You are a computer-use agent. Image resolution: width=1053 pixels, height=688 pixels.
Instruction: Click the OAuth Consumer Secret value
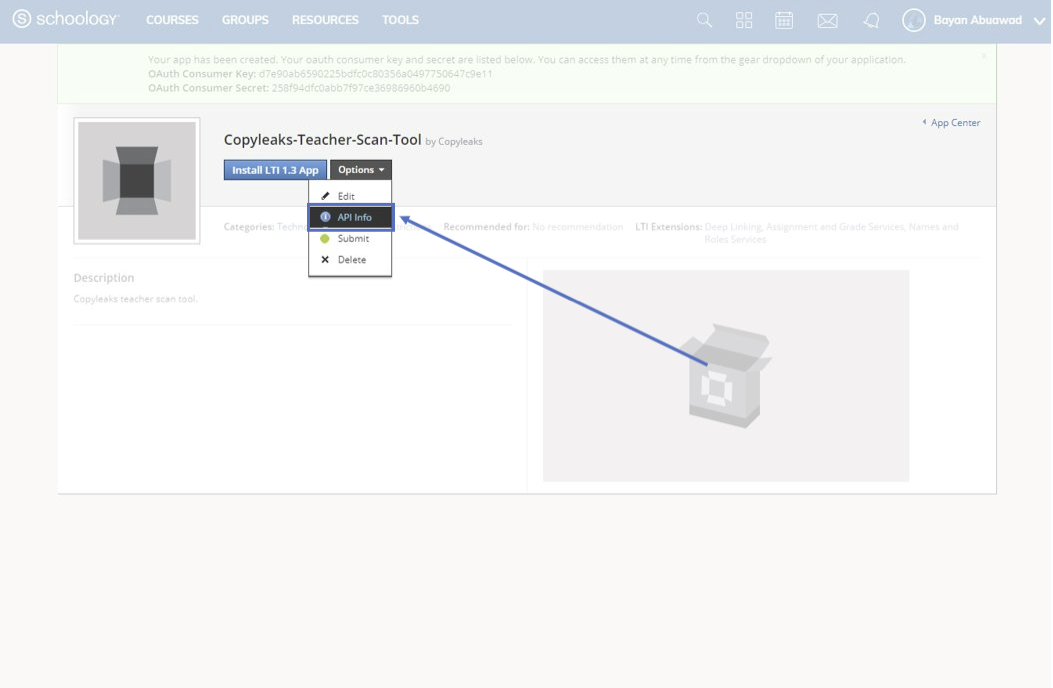click(x=361, y=88)
